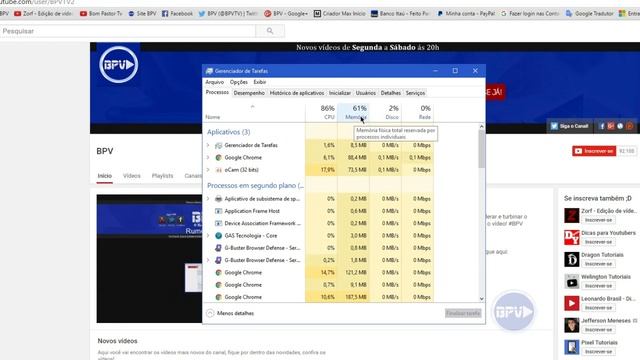Sort processes by the Rede column
The width and height of the screenshot is (640, 360).
pyautogui.click(x=418, y=112)
